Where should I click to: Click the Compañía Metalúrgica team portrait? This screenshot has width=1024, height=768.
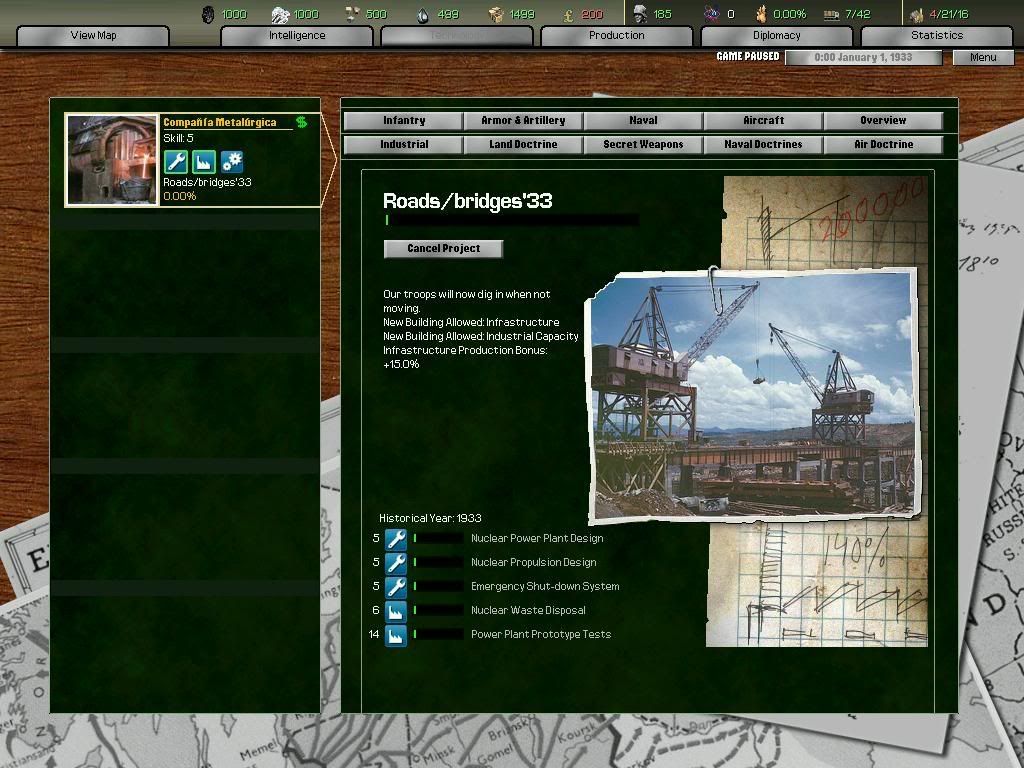[x=112, y=160]
